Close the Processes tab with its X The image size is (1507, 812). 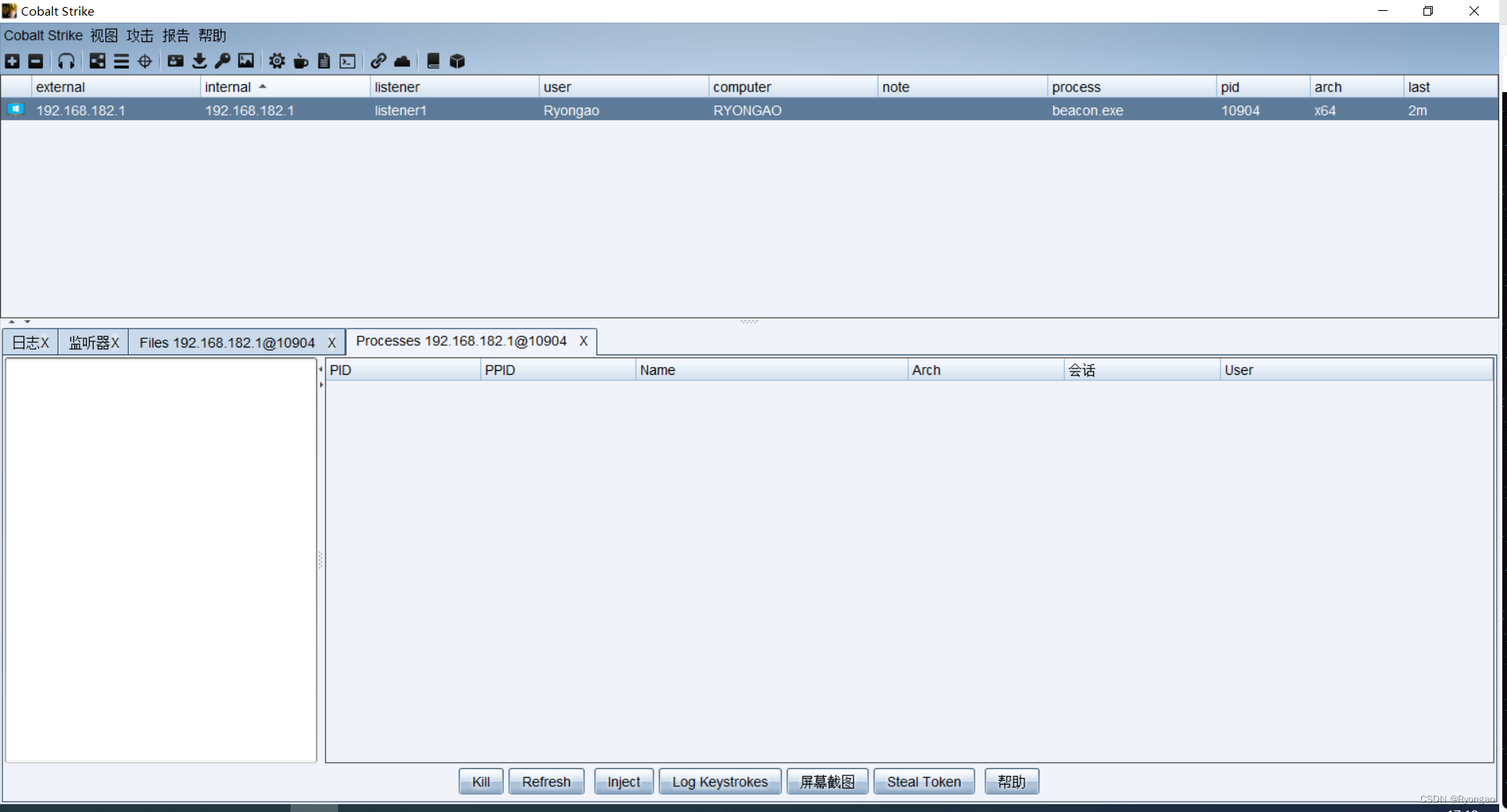tap(583, 341)
